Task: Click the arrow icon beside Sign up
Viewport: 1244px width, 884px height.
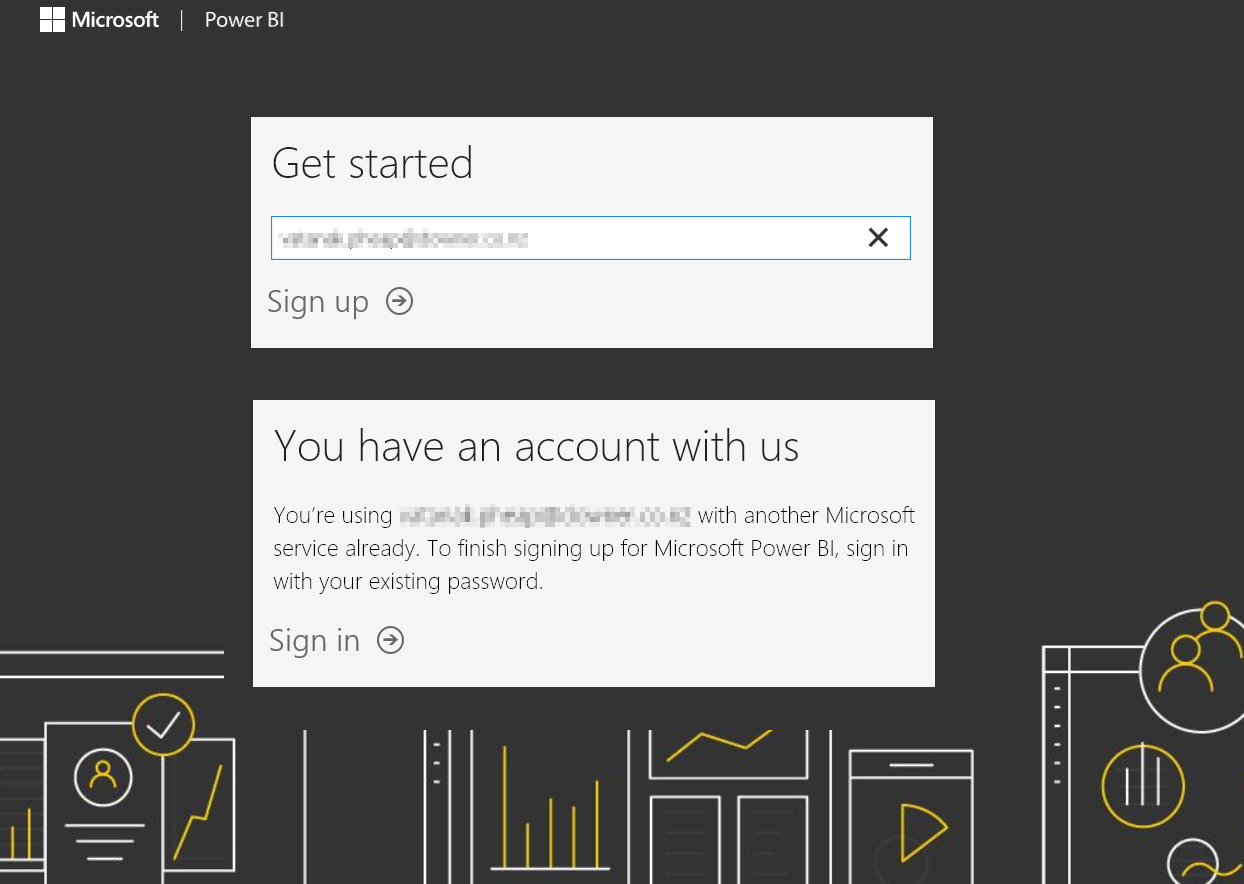Action: [400, 301]
